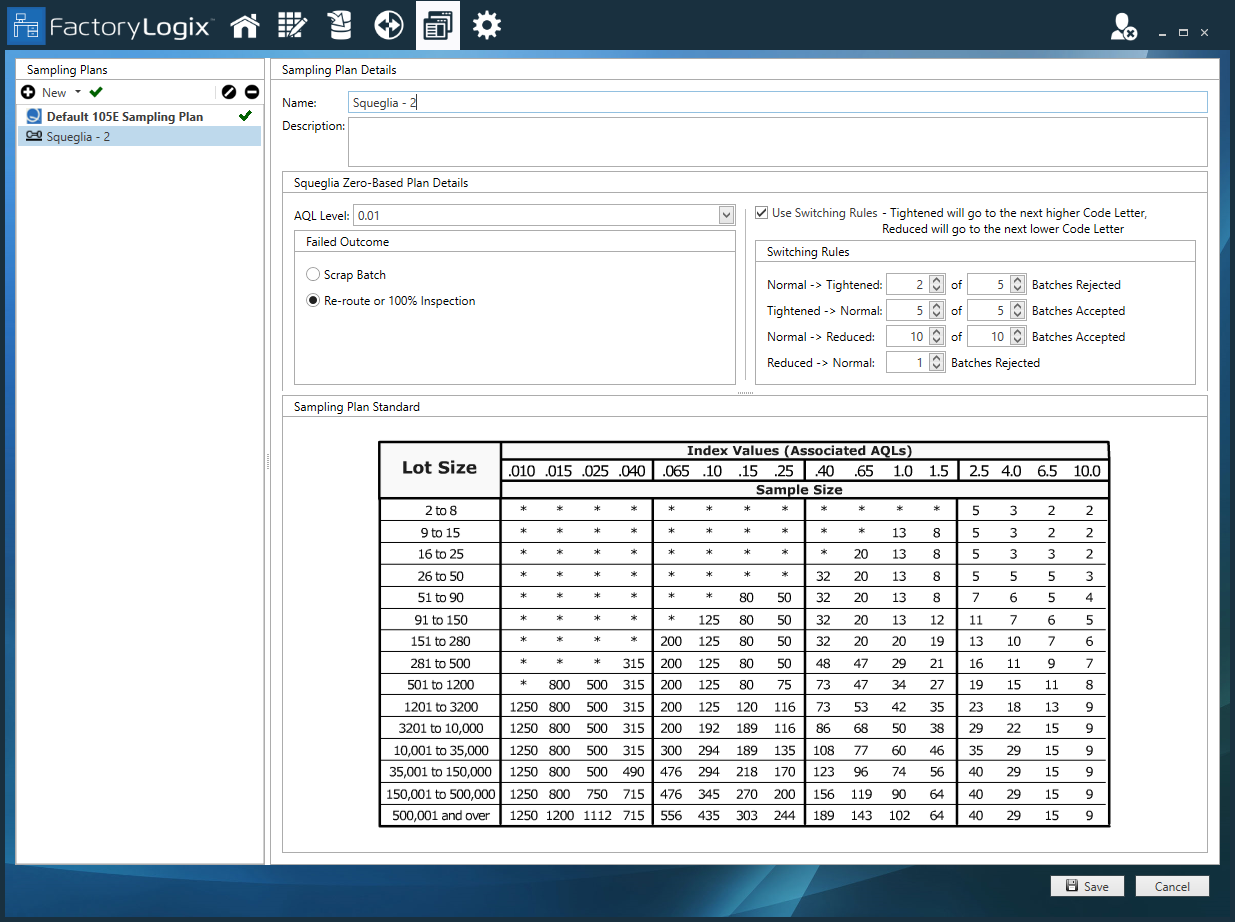
Task: Open the edit pencil icon above the plan list
Action: (x=228, y=92)
